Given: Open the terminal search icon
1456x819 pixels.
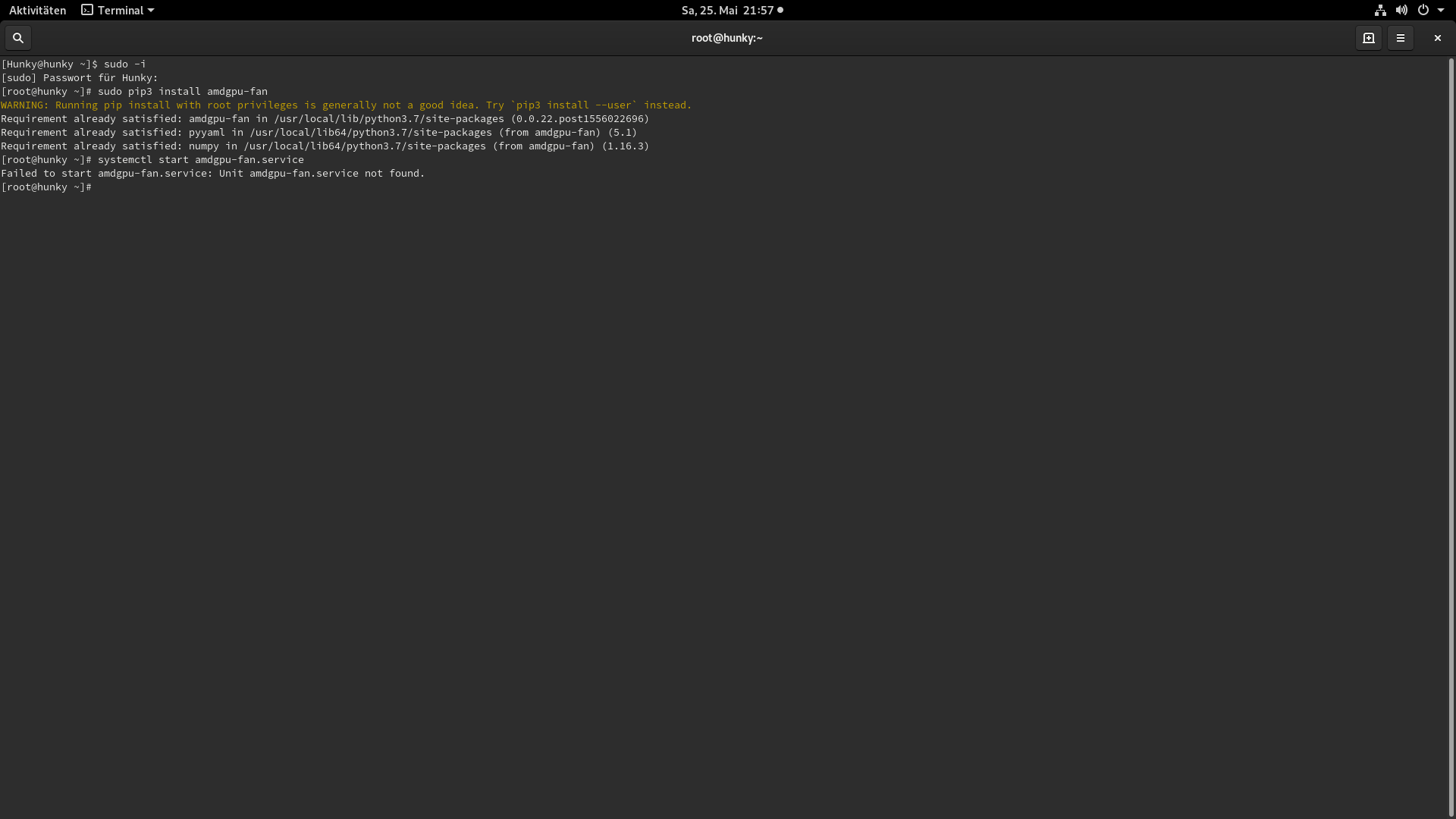Looking at the screenshot, I should tap(18, 38).
